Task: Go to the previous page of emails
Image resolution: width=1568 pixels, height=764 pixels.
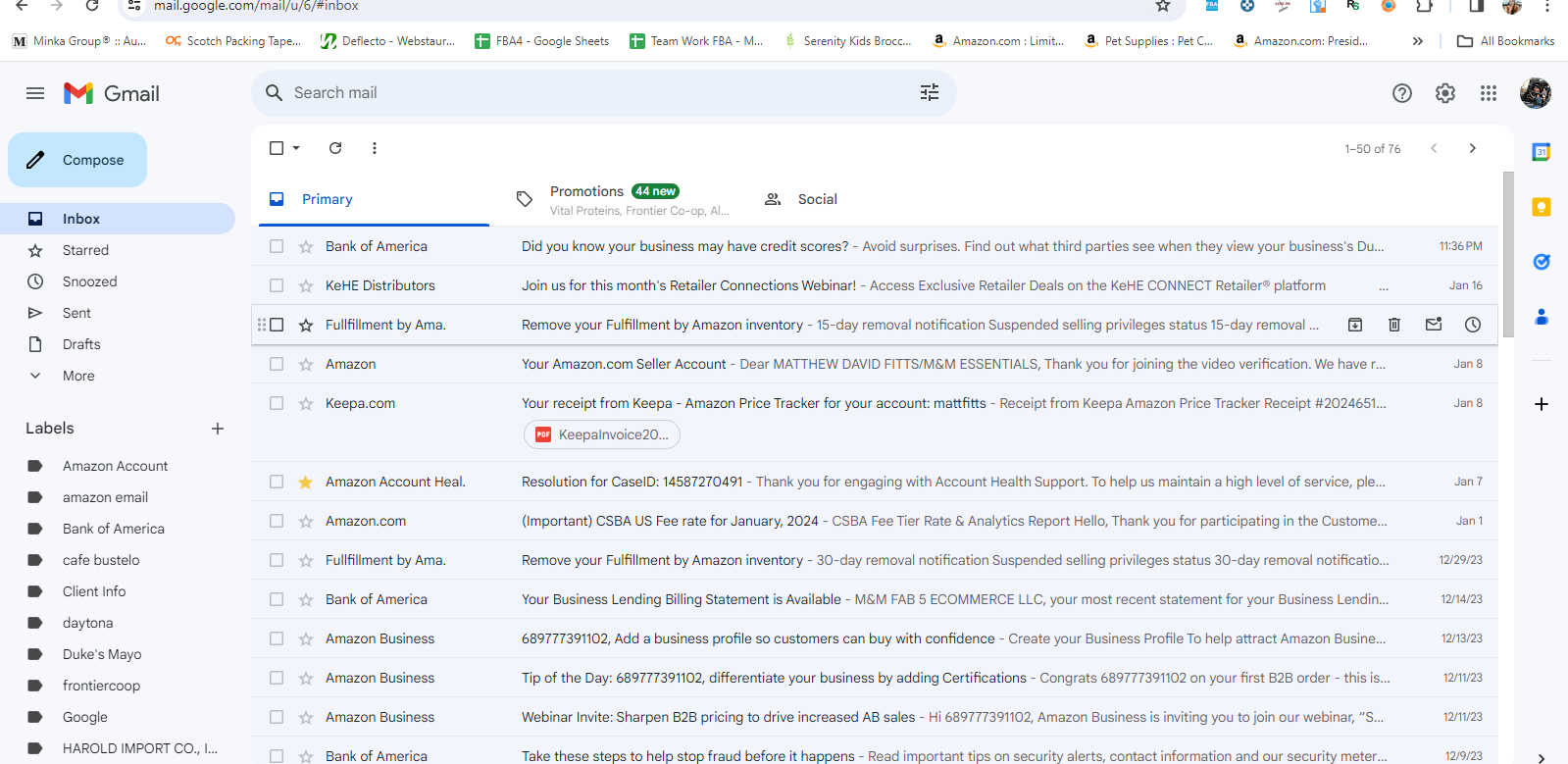Action: [1434, 148]
